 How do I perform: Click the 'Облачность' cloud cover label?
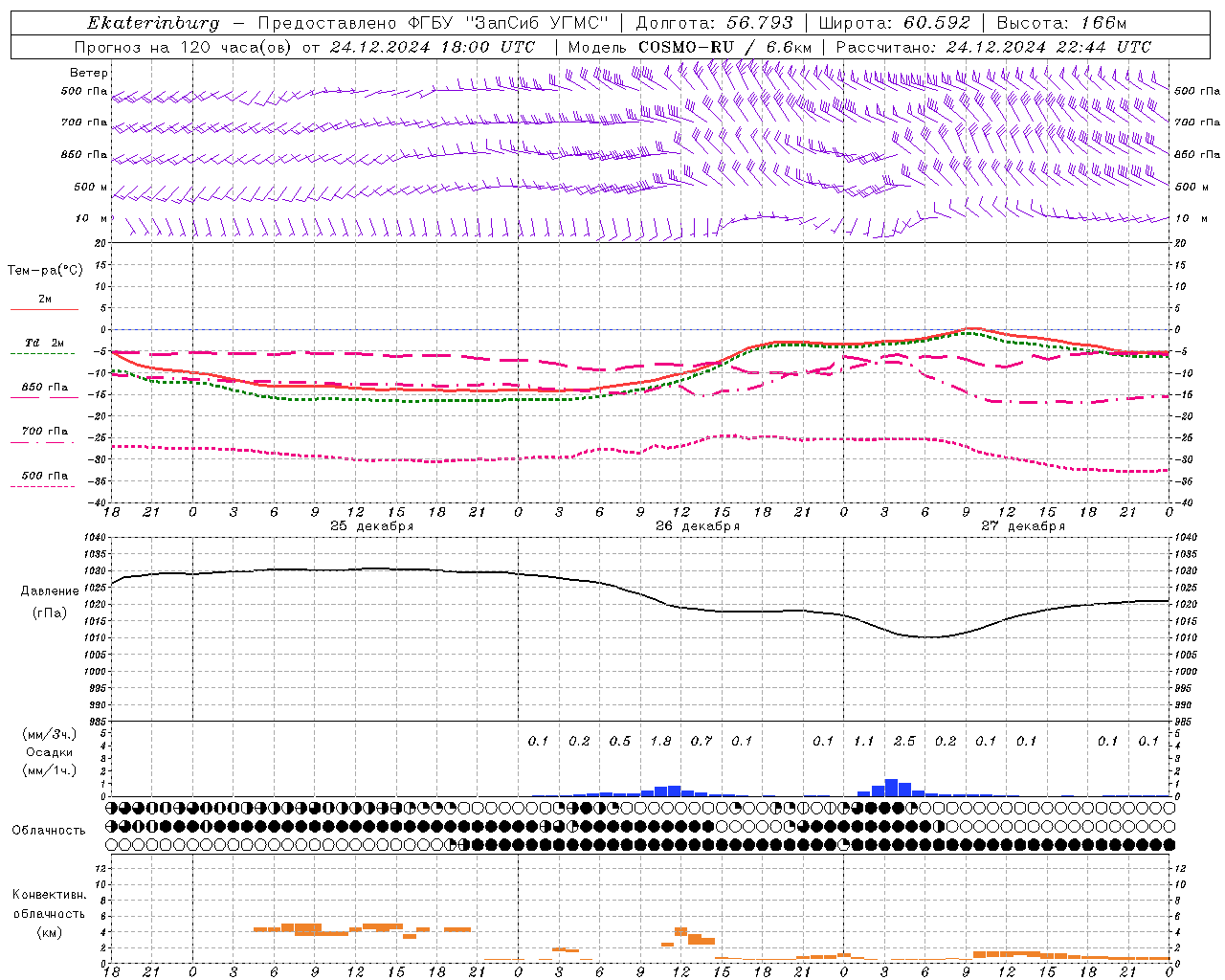click(49, 831)
